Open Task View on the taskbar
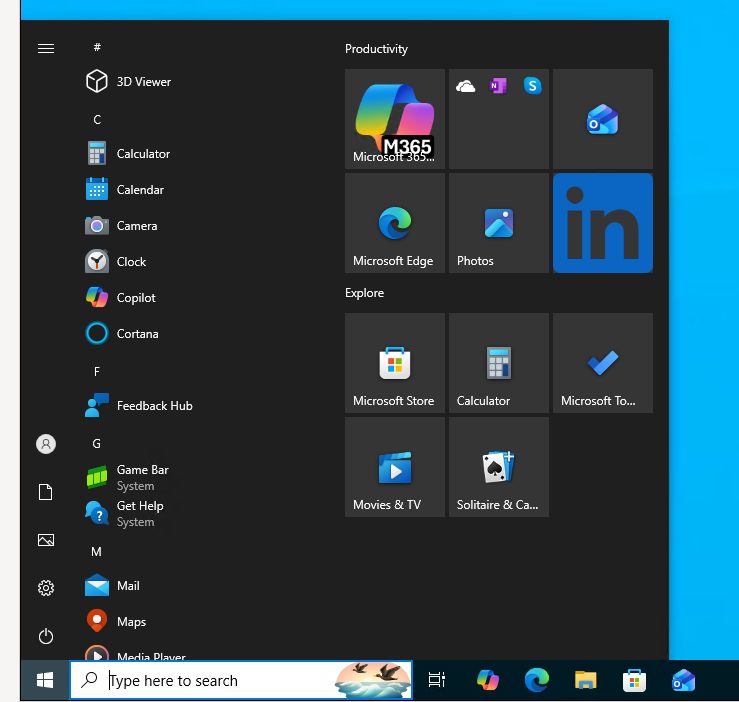This screenshot has height=702, width=739. click(x=436, y=680)
